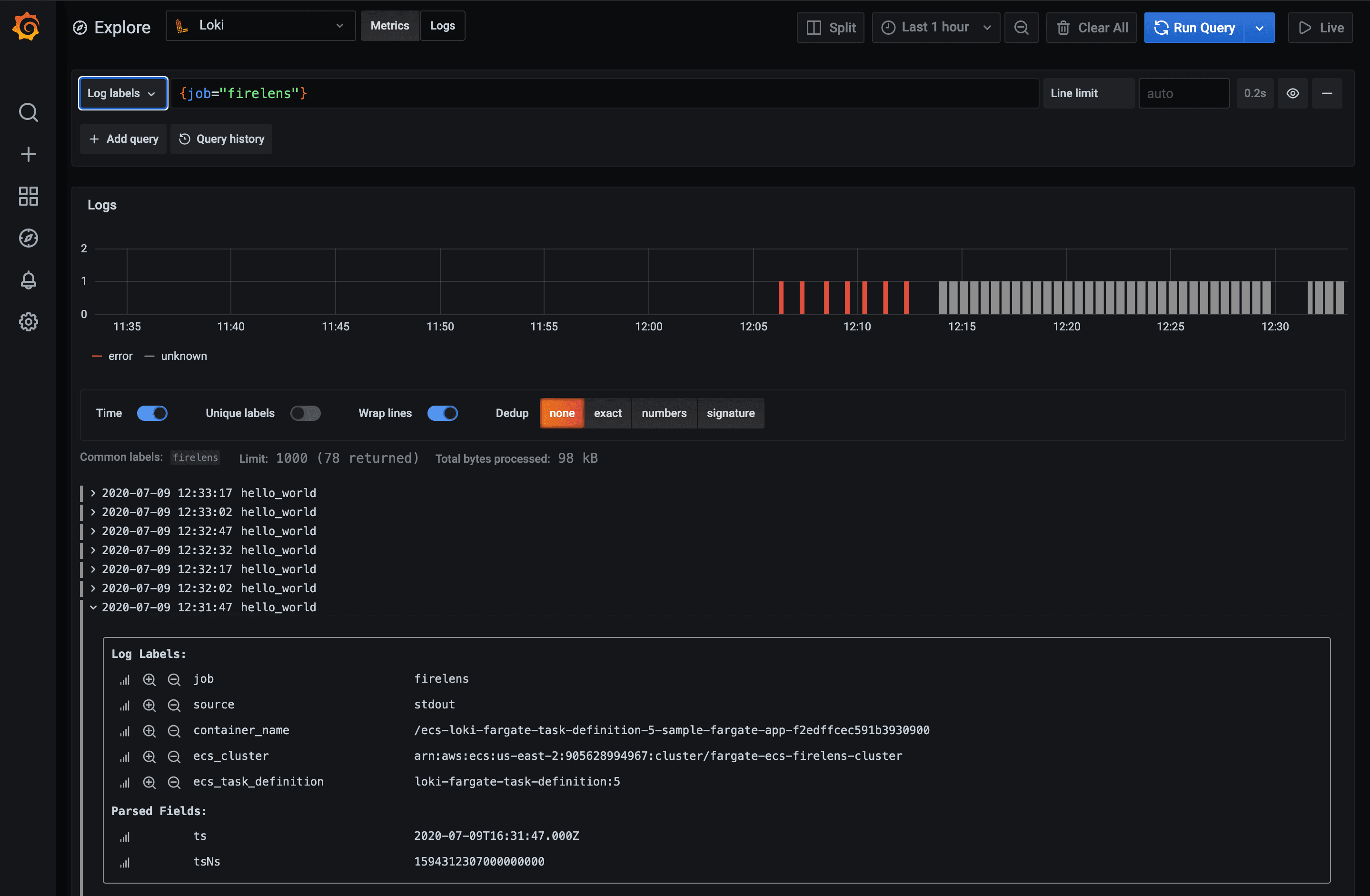The width and height of the screenshot is (1370, 896).
Task: Enable the Unique labels toggle
Action: [x=306, y=413]
